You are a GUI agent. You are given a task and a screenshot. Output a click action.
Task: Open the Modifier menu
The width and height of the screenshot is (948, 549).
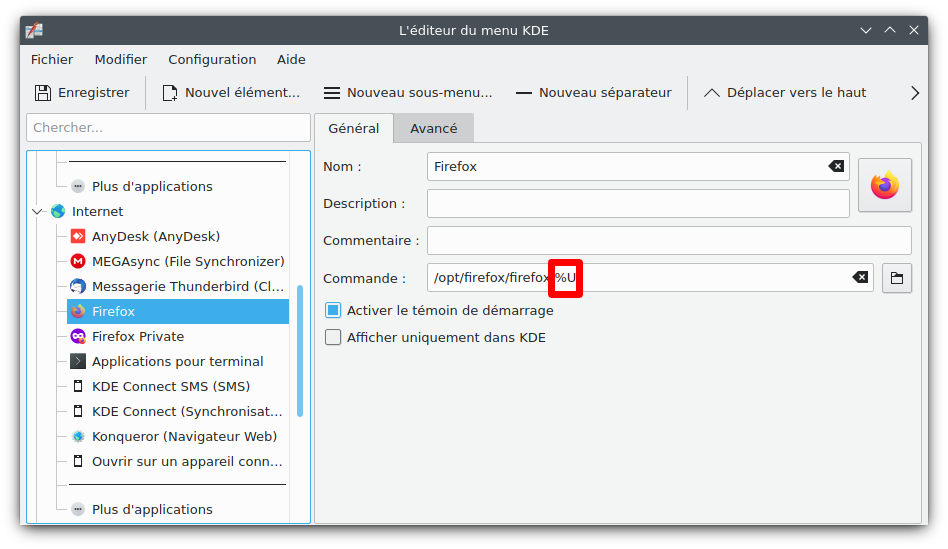[121, 59]
